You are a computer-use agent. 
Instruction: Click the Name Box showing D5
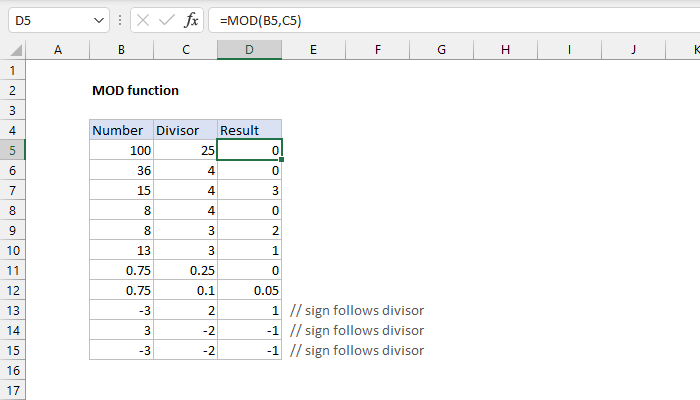[x=58, y=21]
